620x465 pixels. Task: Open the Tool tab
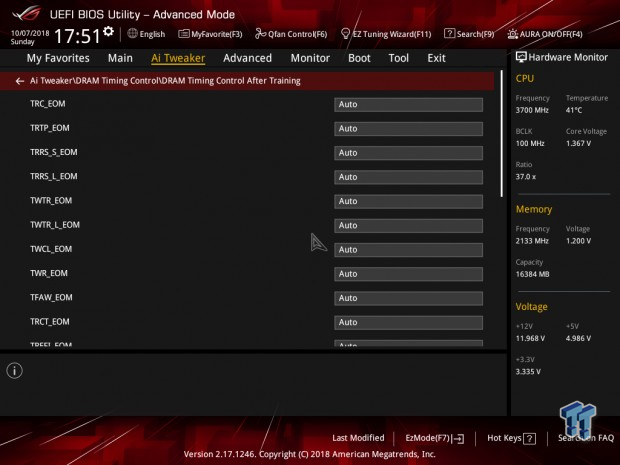399,58
